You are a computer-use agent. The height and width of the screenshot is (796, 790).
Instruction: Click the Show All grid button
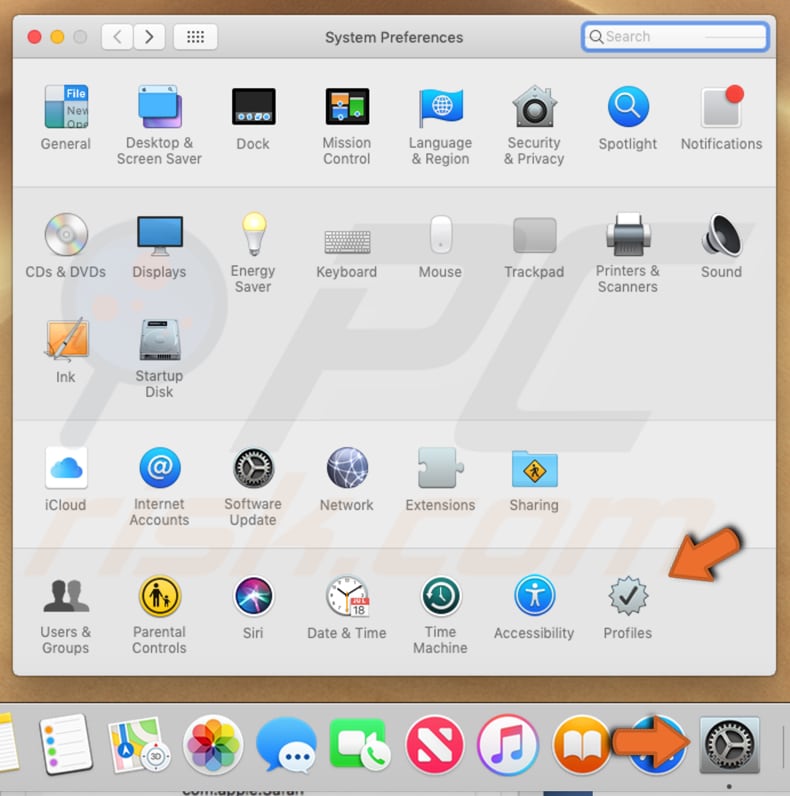coord(195,37)
